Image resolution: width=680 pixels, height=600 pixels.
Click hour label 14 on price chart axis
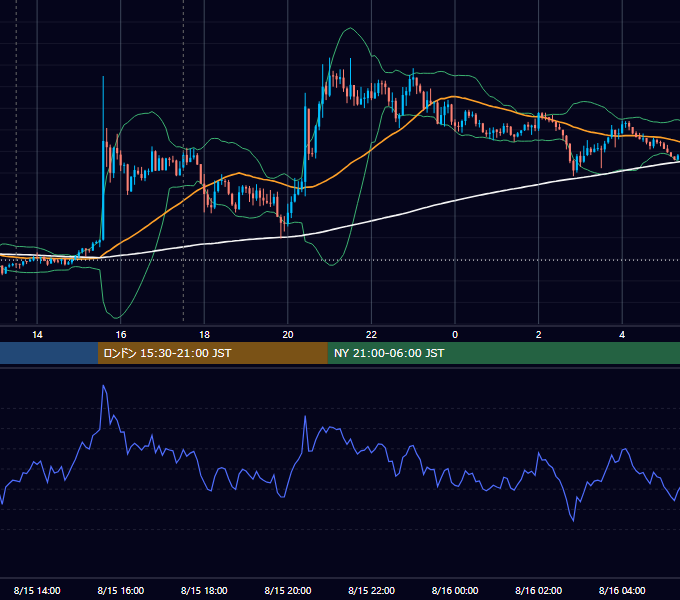[x=37, y=334]
